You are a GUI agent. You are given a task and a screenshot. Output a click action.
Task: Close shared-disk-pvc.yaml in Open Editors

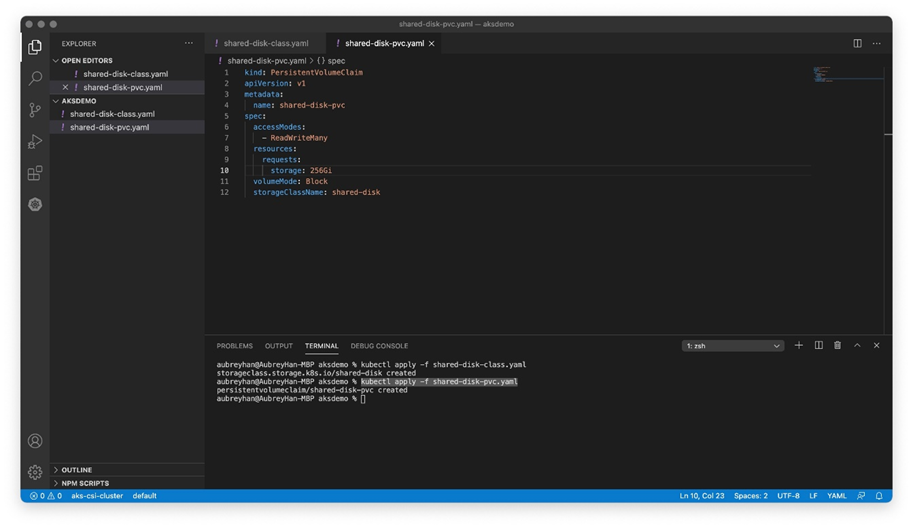click(65, 87)
